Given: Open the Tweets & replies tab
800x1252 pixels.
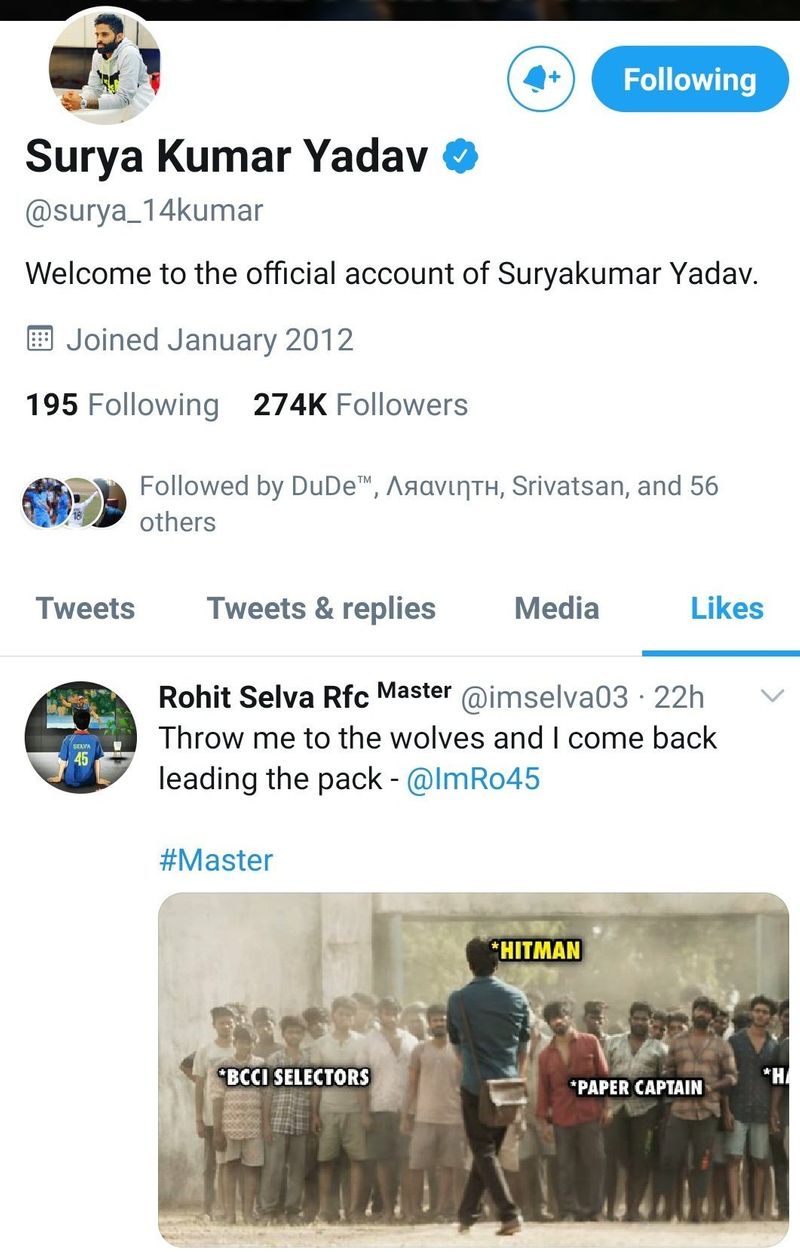Looking at the screenshot, I should (321, 609).
